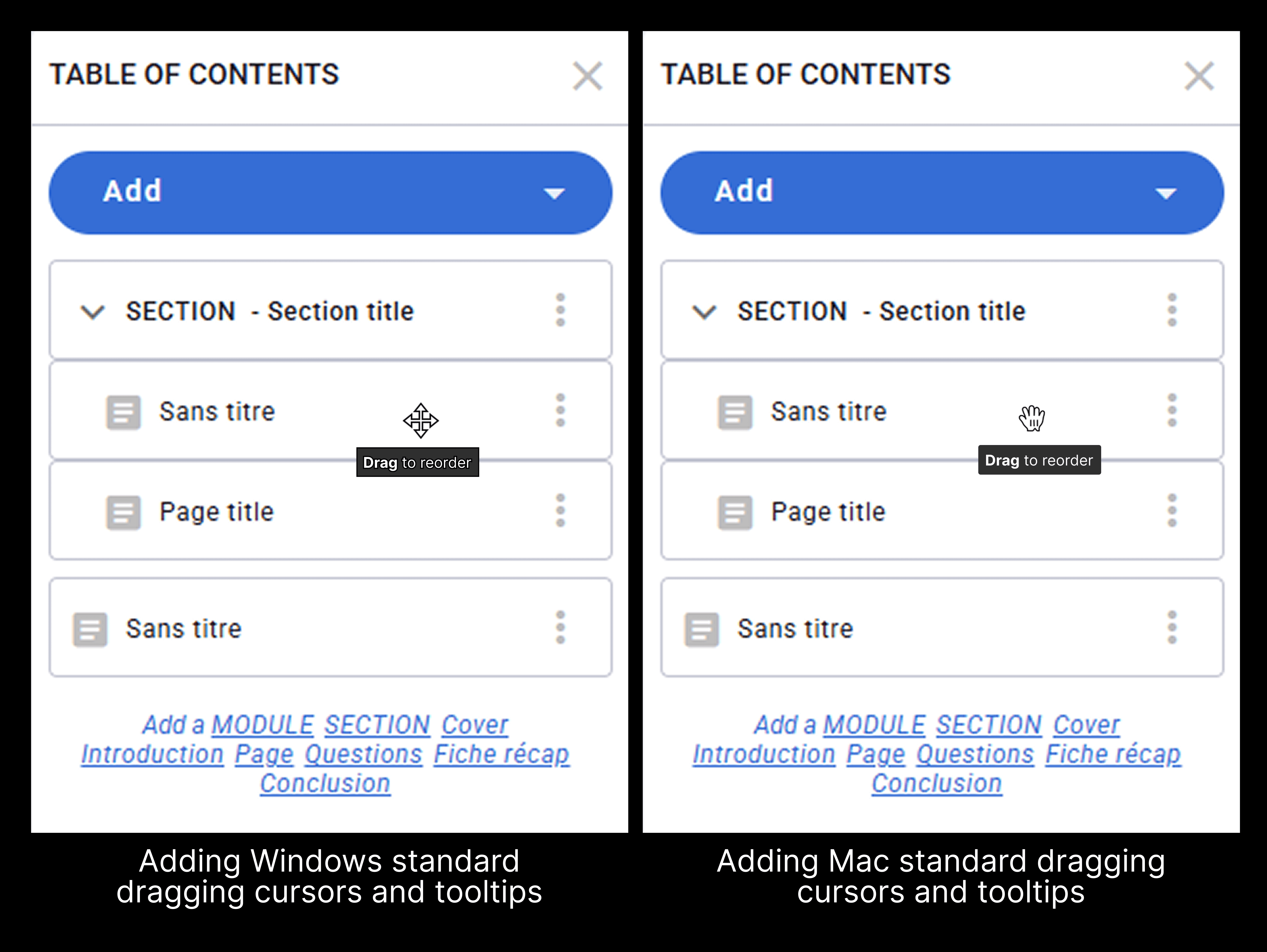Click the MODULE link in left panel
This screenshot has height=952, width=1267.
tap(262, 725)
